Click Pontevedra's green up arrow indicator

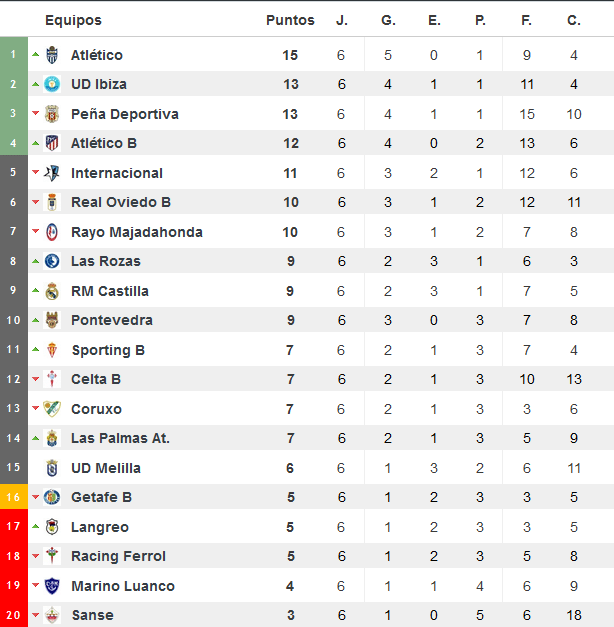pos(36,320)
